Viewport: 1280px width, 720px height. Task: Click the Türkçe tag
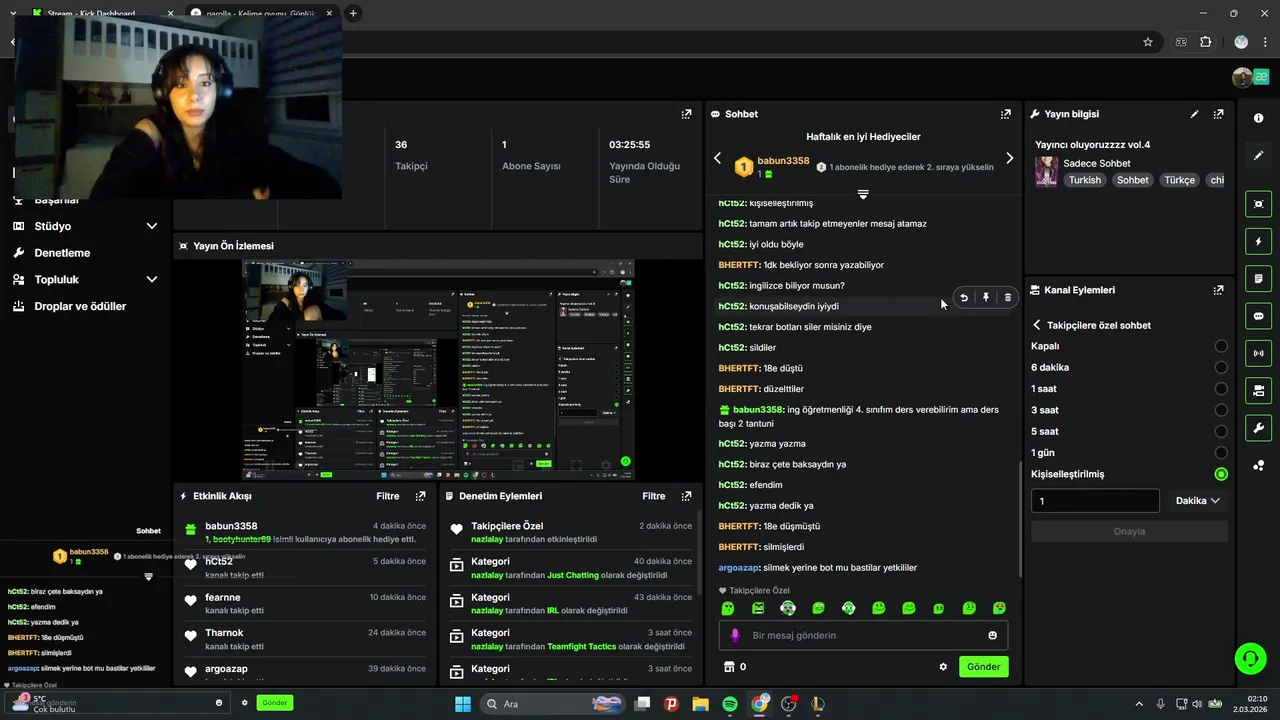1180,180
